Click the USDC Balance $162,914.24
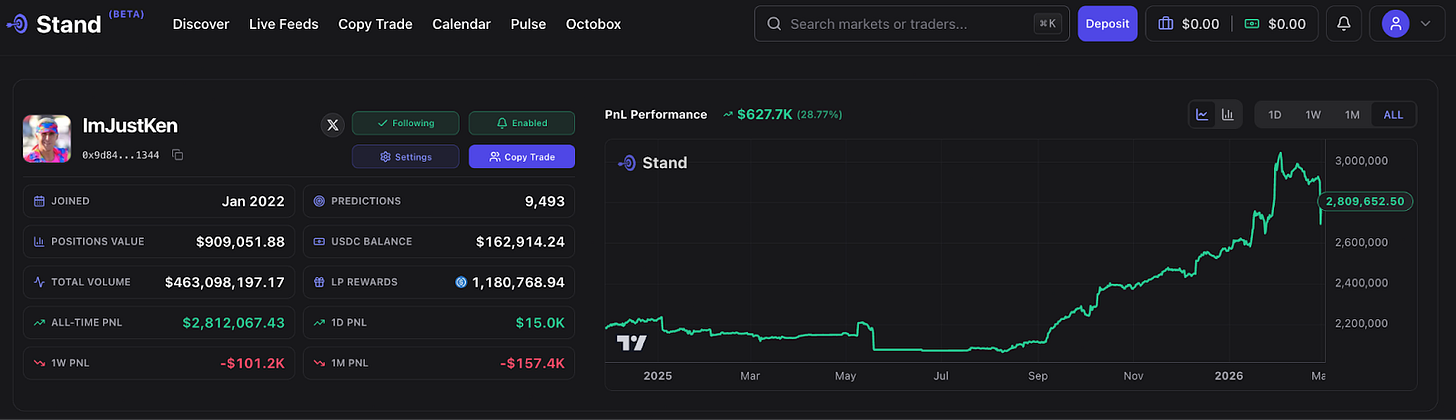Image resolution: width=1456 pixels, height=420 pixels. point(520,241)
